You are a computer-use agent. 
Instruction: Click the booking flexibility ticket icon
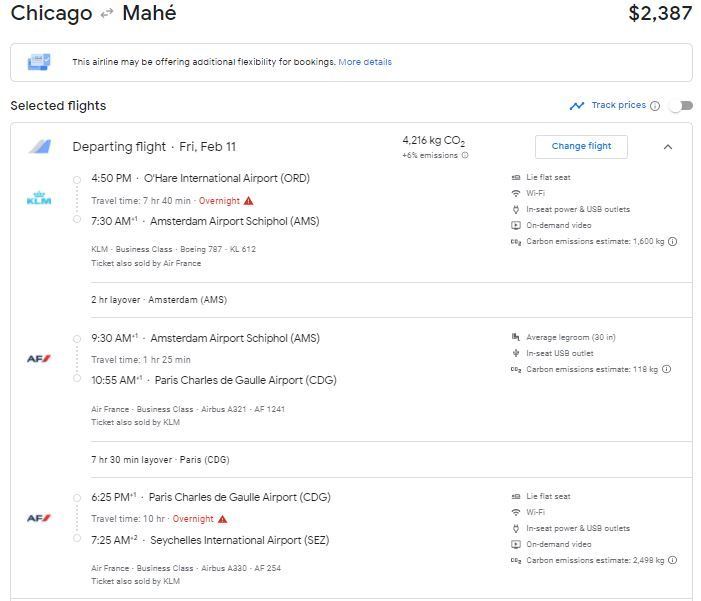click(x=39, y=62)
